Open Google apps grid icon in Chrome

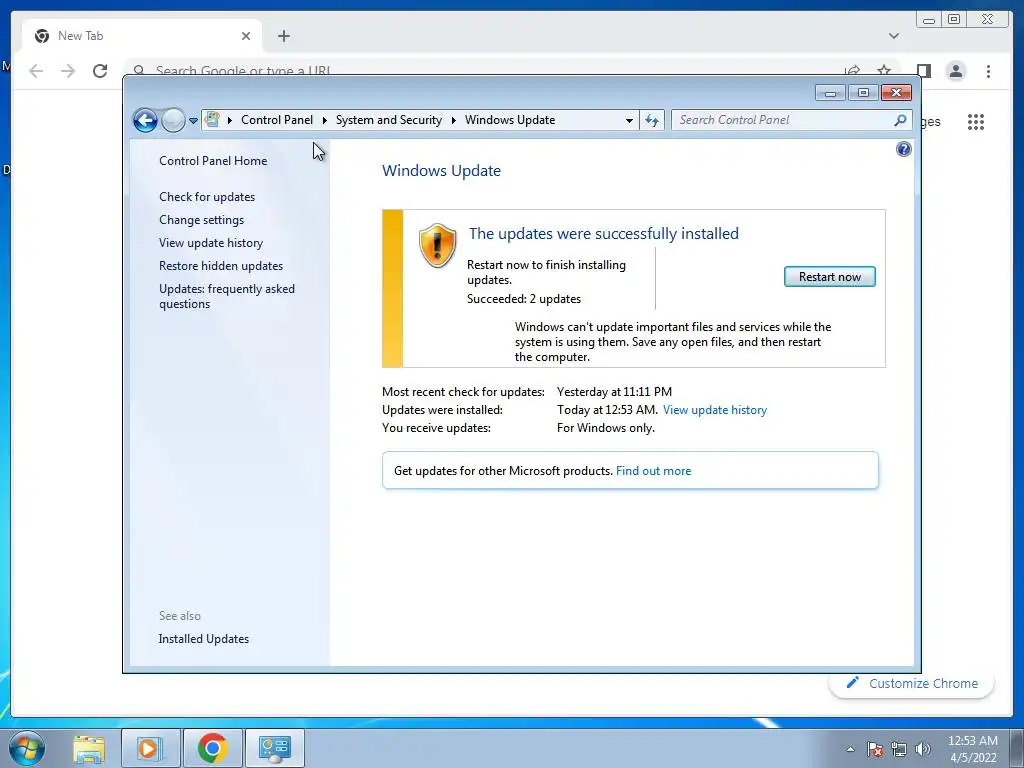976,121
